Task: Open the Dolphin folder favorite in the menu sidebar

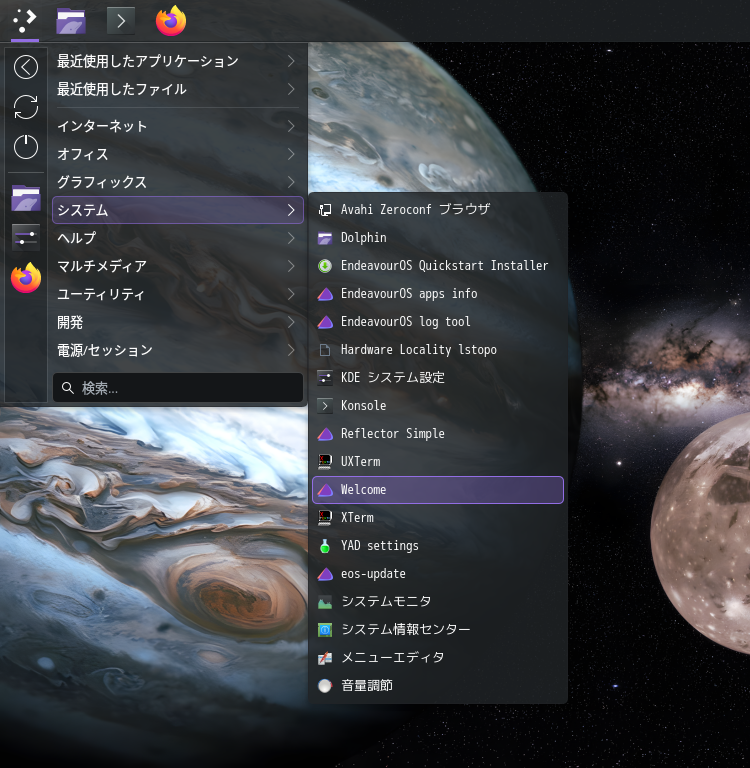Action: (26, 198)
